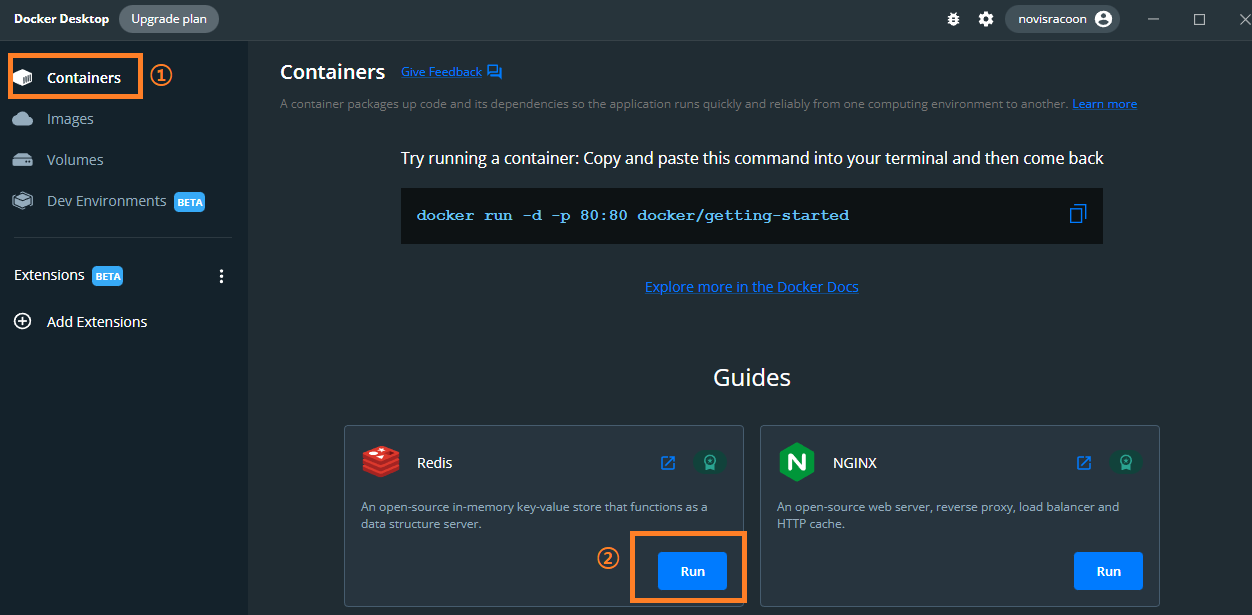Click the Redis description text
This screenshot has height=615, width=1252.
[534, 515]
